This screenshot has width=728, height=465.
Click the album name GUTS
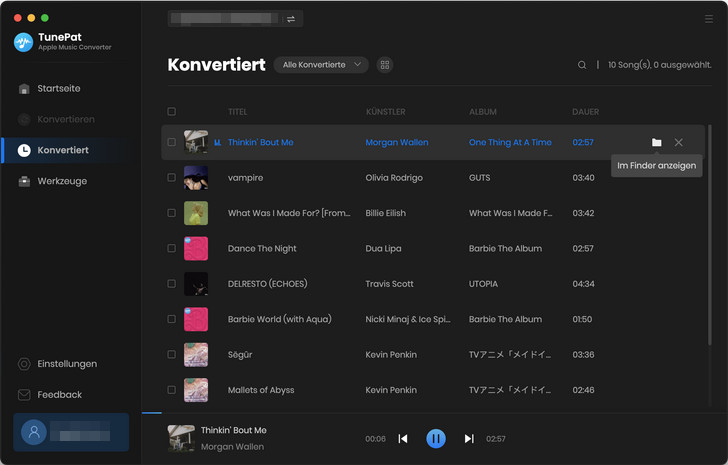click(479, 178)
